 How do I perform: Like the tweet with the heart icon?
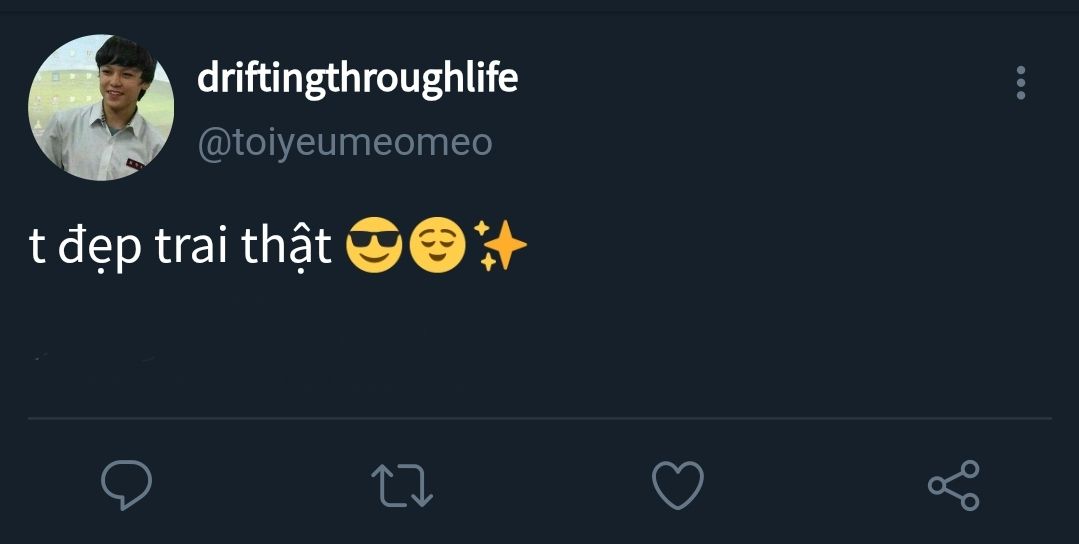678,485
